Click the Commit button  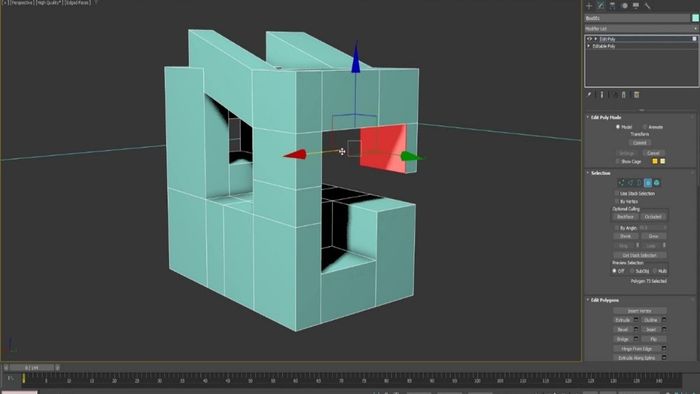tap(640, 143)
